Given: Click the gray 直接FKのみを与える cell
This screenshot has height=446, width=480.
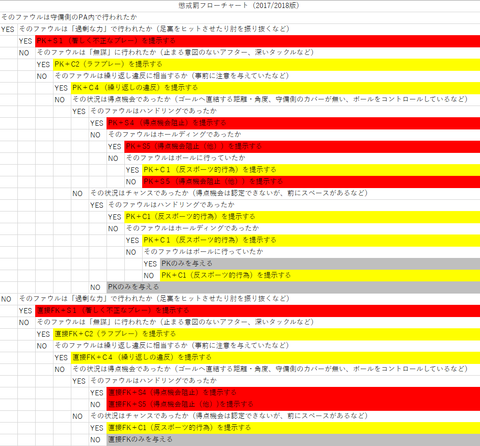Looking at the screenshot, I should point(293,440).
